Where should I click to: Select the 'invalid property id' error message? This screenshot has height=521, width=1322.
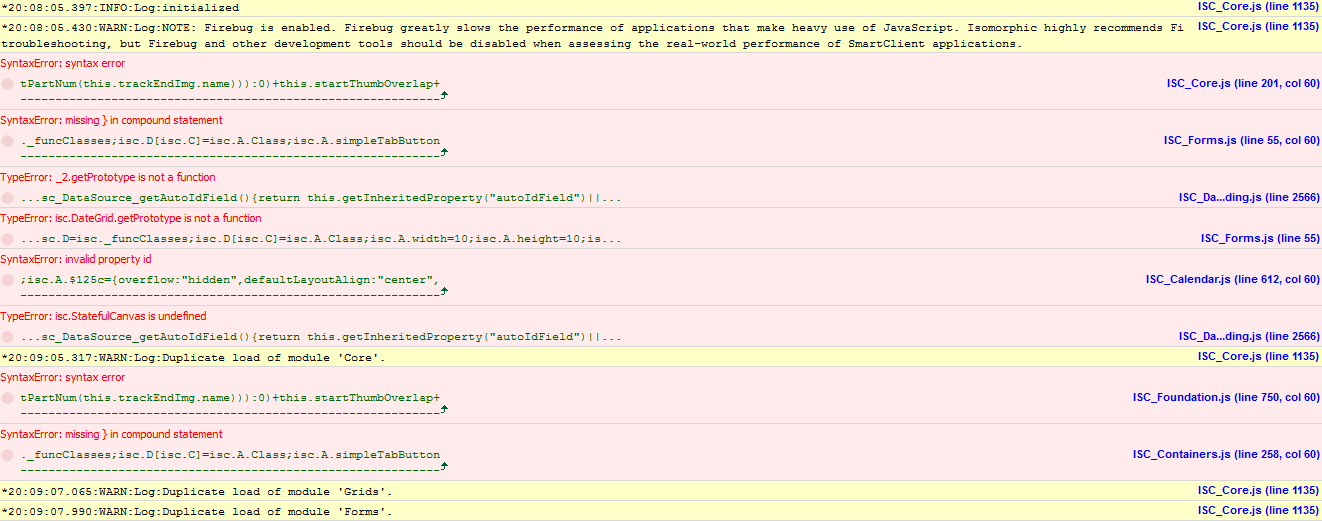[61, 259]
